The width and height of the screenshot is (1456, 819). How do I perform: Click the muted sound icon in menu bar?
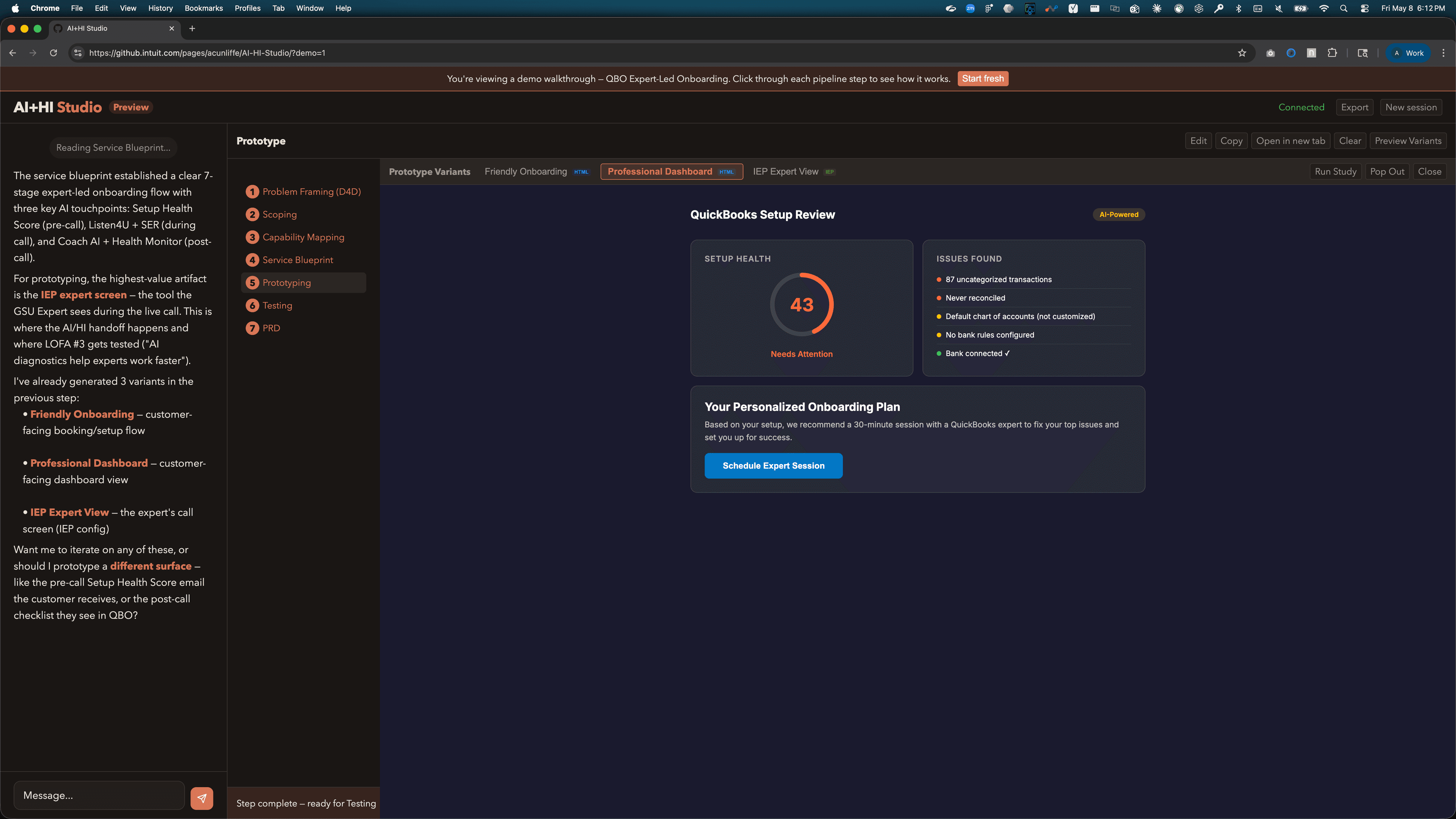tap(1279, 8)
